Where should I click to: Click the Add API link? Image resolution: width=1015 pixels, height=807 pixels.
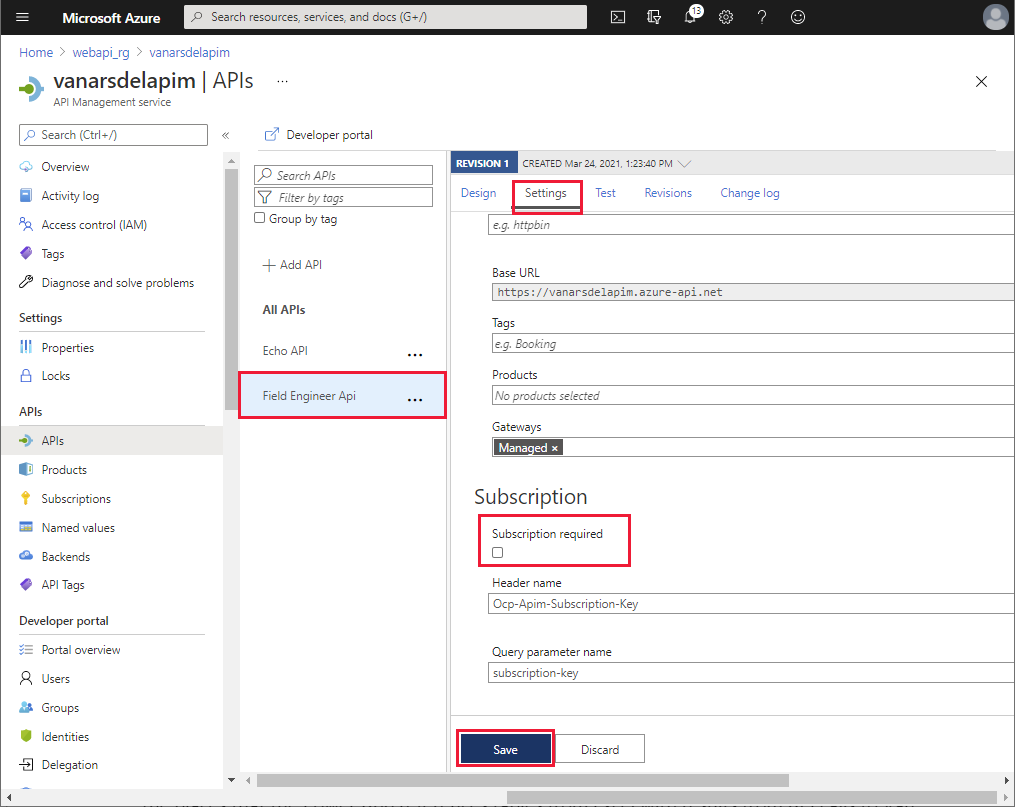pos(292,265)
